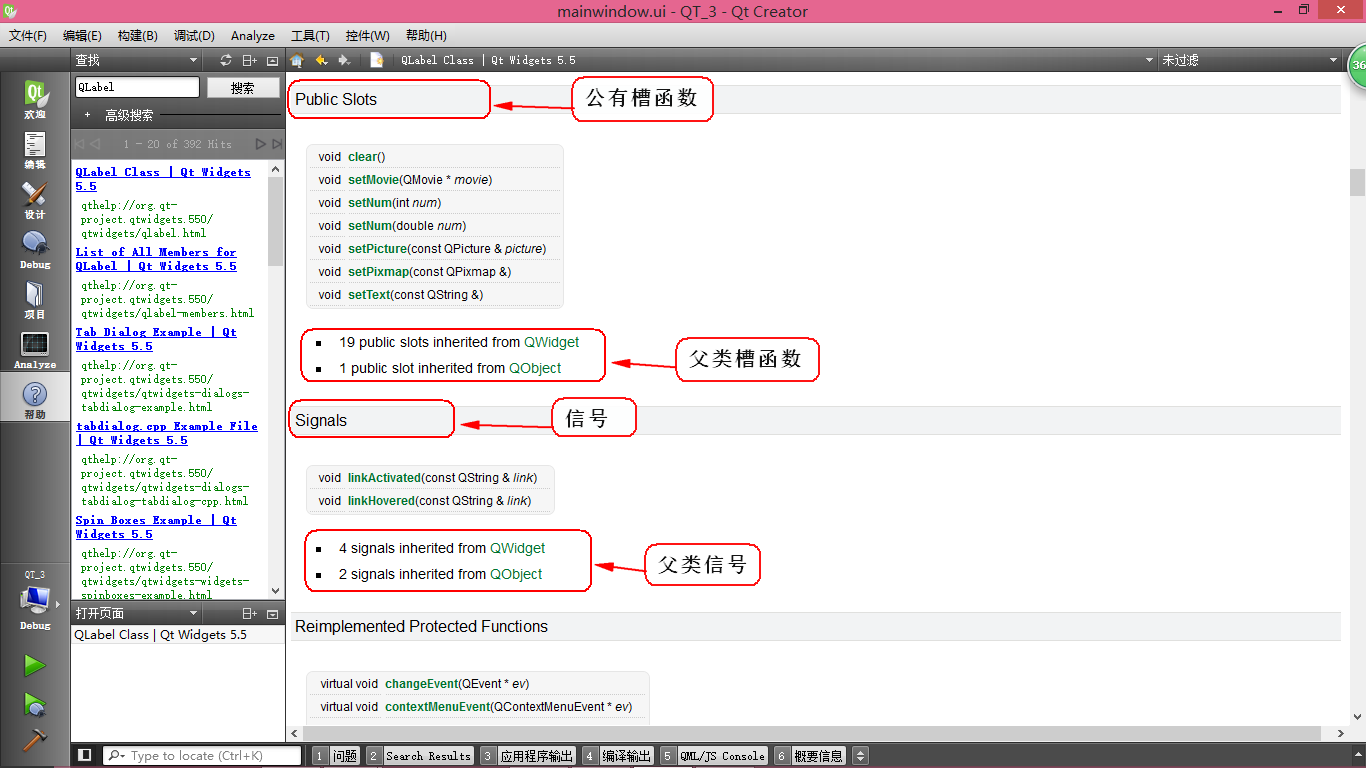
Task: Click the 搜索 search button
Action: click(x=242, y=87)
